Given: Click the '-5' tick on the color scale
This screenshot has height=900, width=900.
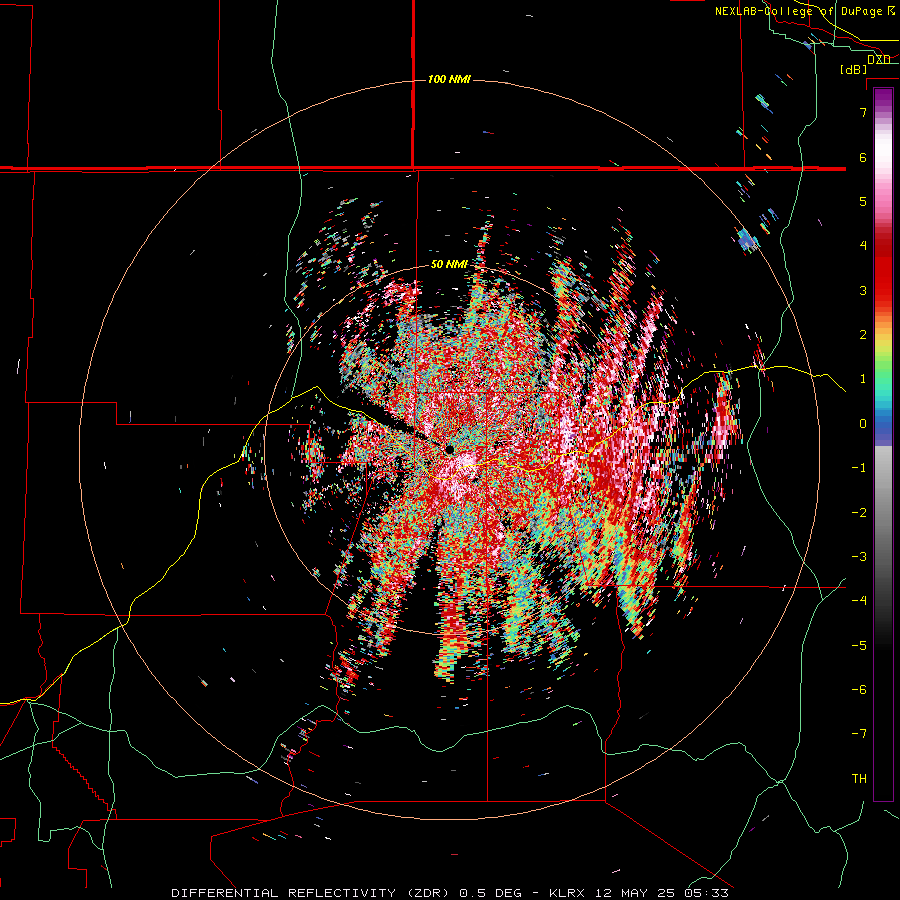Looking at the screenshot, I should pos(859,646).
